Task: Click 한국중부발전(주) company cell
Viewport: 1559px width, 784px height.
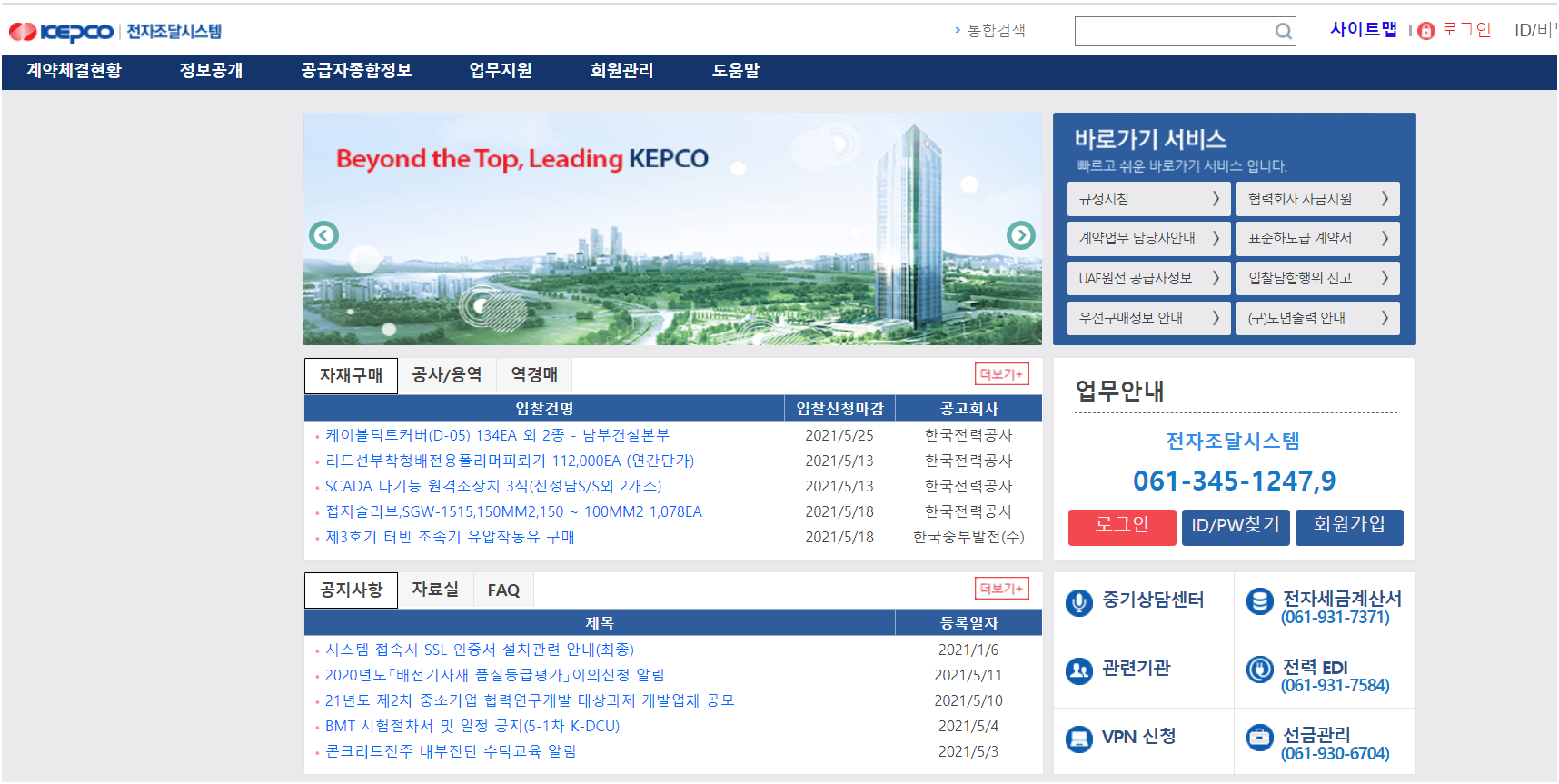Action: point(968,538)
